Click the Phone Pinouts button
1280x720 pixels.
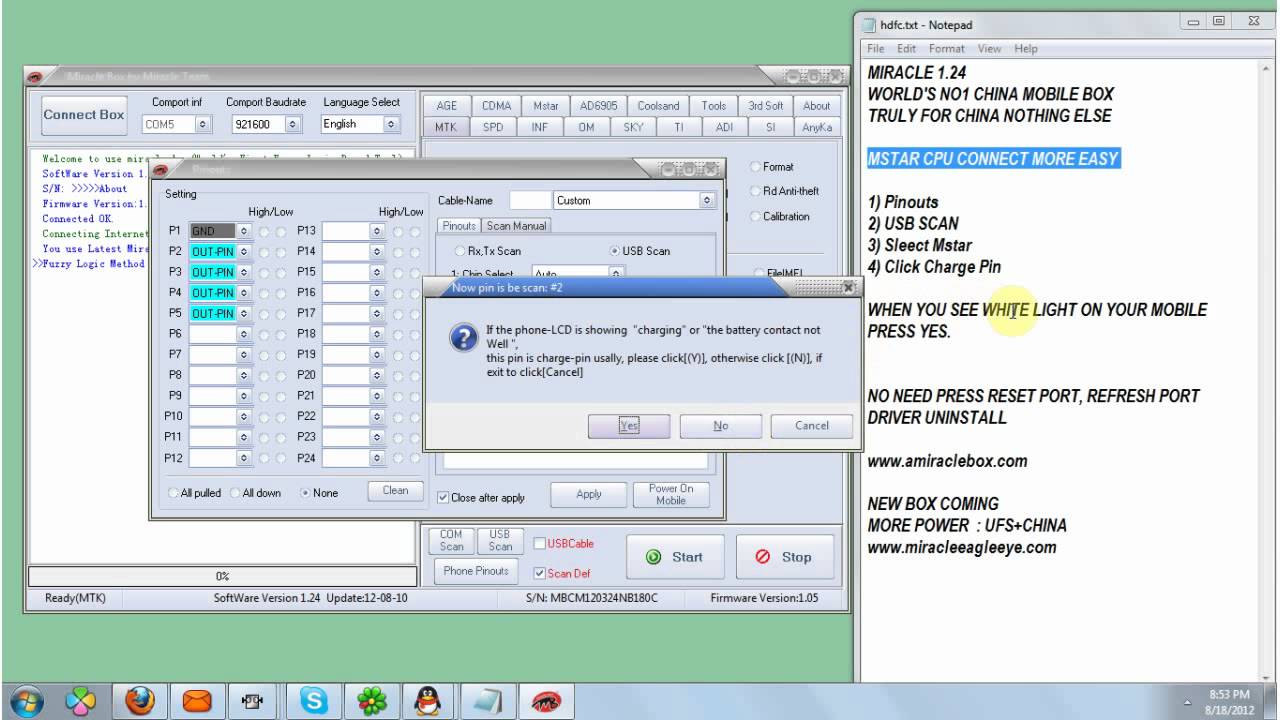476,571
